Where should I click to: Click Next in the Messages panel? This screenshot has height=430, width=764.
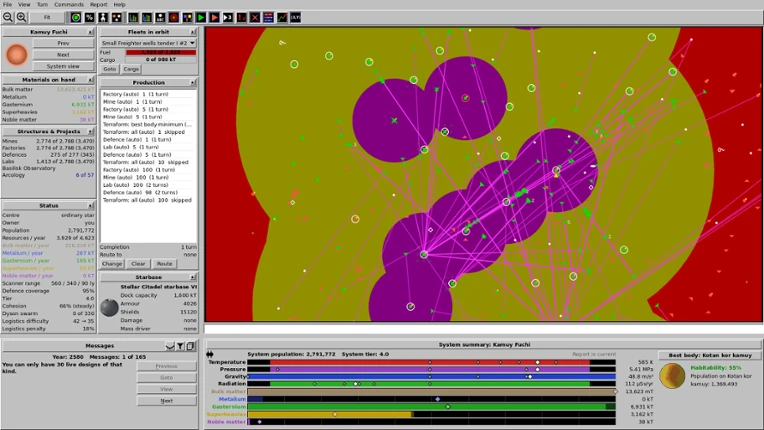click(166, 401)
